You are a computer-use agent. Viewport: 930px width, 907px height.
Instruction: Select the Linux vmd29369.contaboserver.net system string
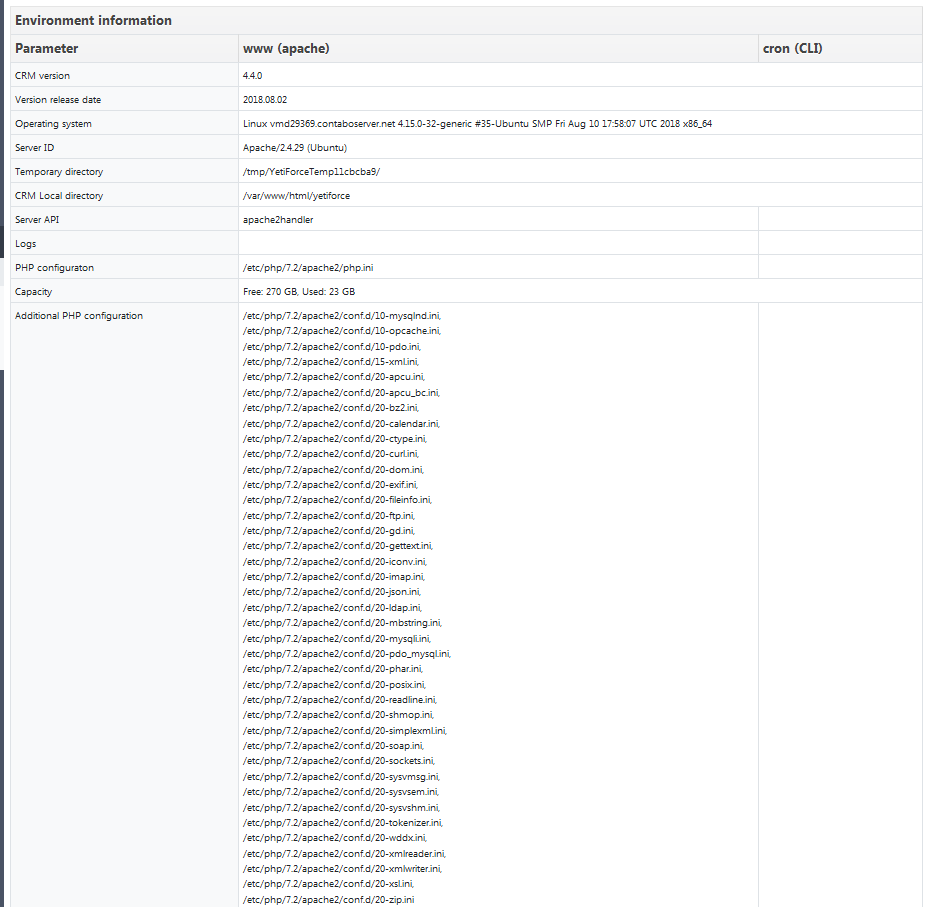(477, 124)
